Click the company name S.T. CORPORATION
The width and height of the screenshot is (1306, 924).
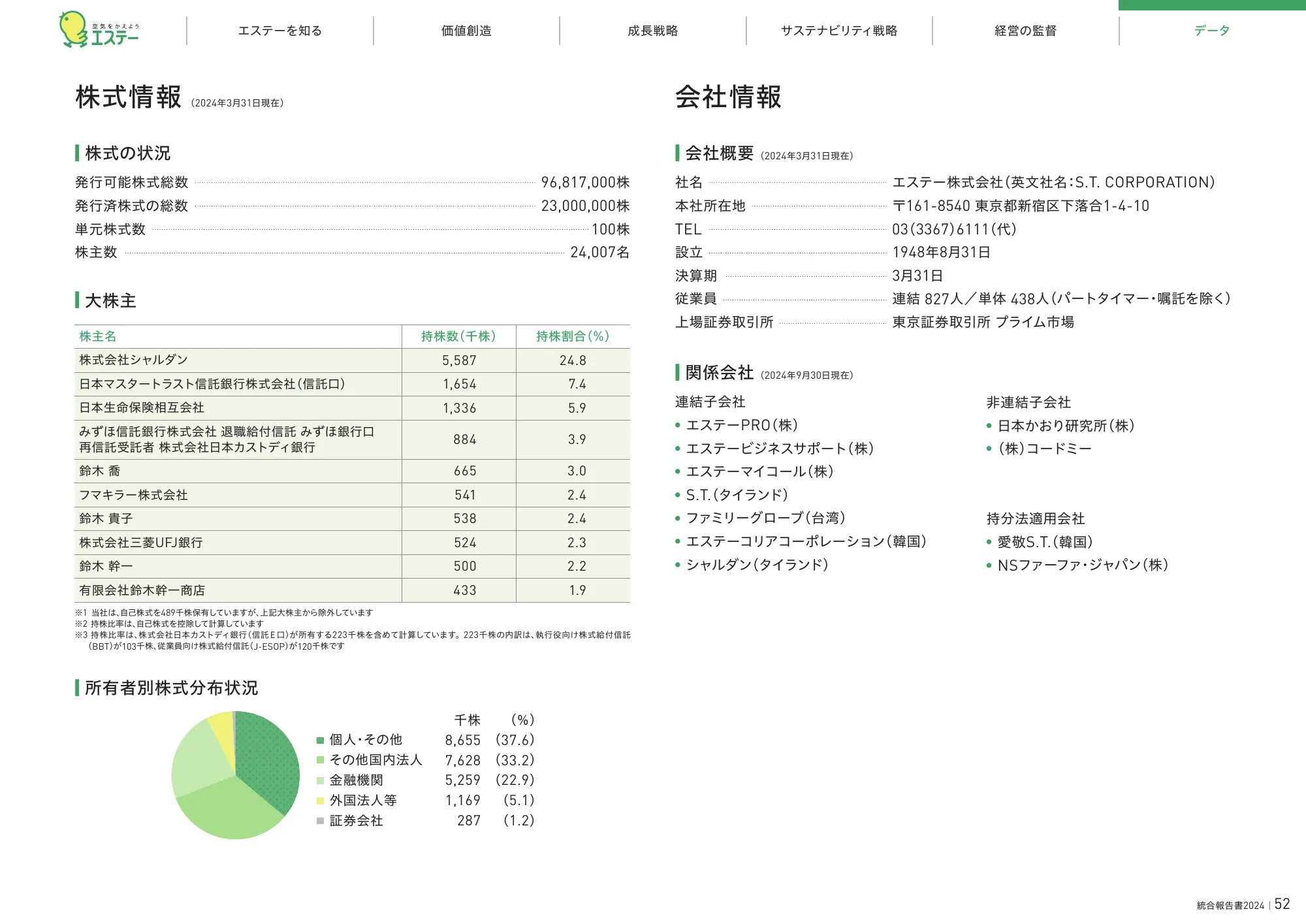tap(1053, 182)
